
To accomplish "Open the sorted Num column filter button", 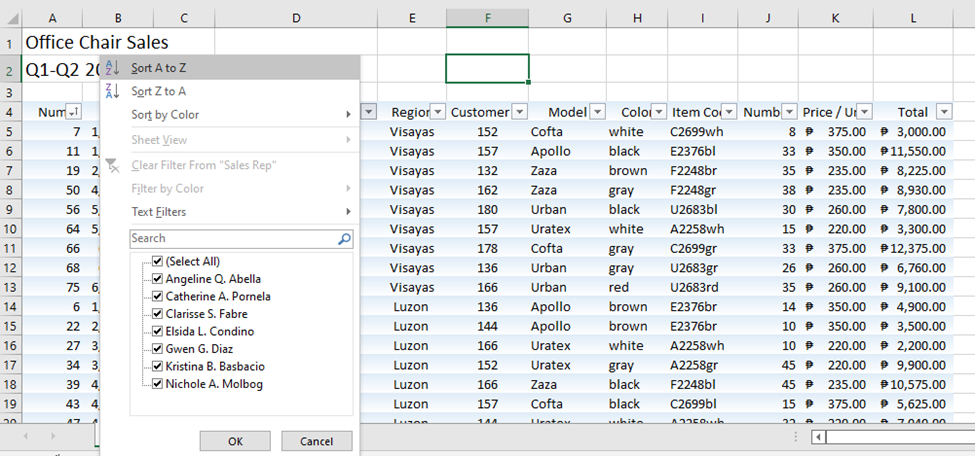I will [73, 112].
